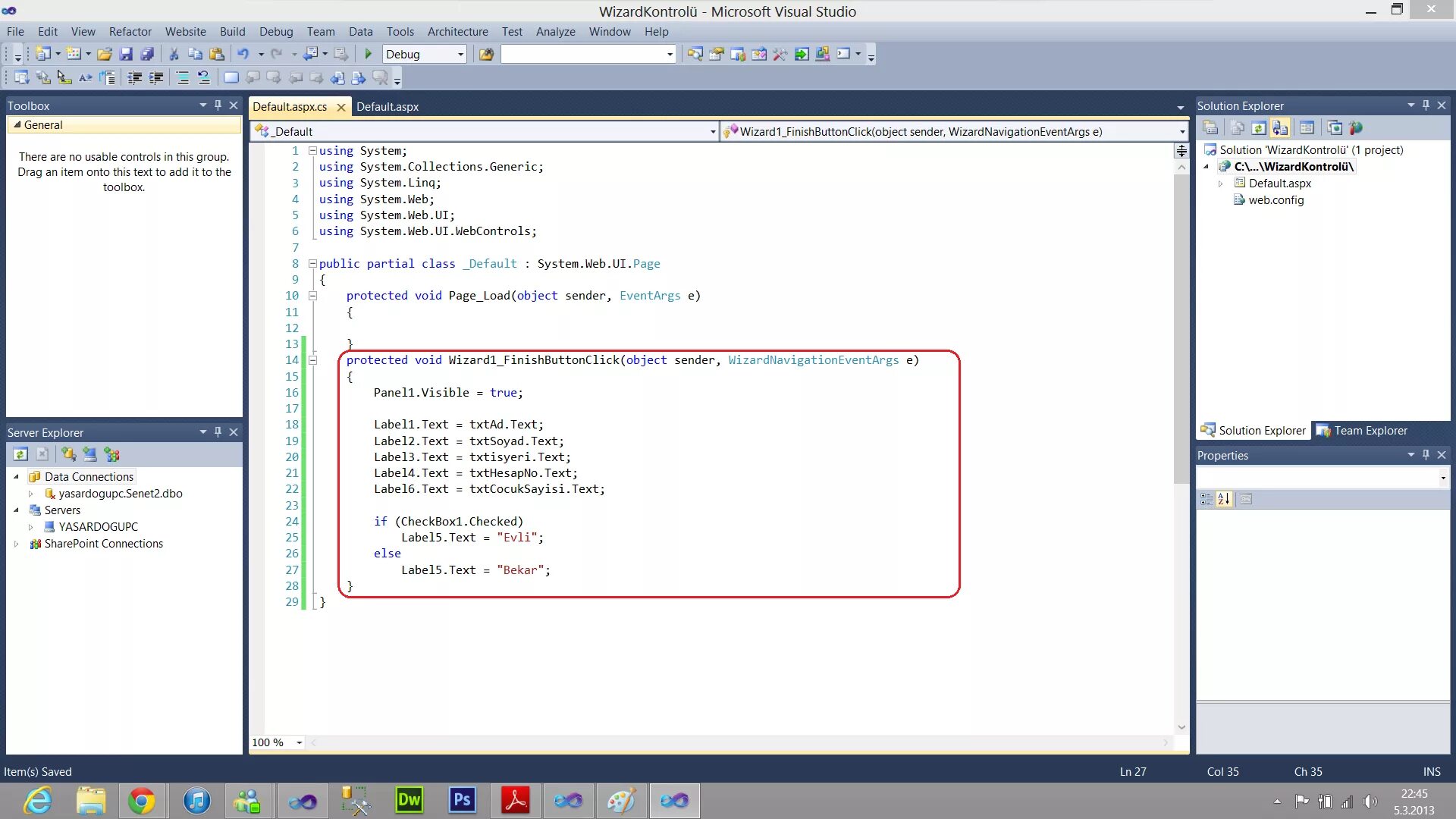Click the Start Debugging play icon
The width and height of the screenshot is (1456, 819).
(x=369, y=54)
